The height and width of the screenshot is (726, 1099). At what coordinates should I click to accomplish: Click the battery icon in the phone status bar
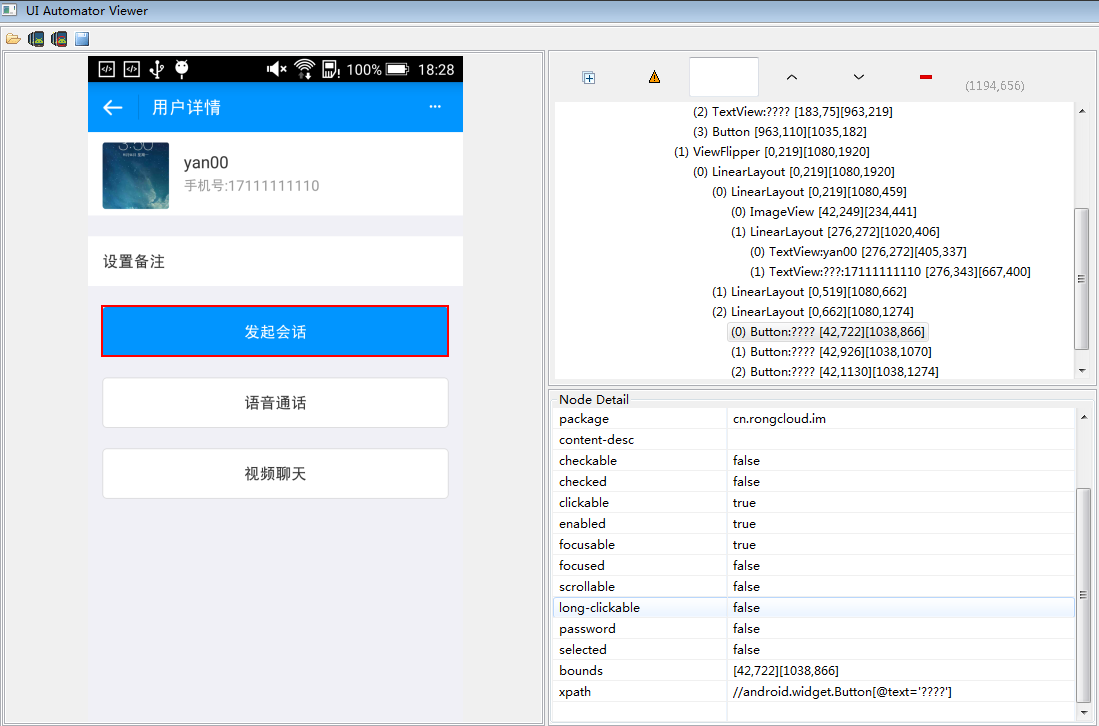coord(397,69)
